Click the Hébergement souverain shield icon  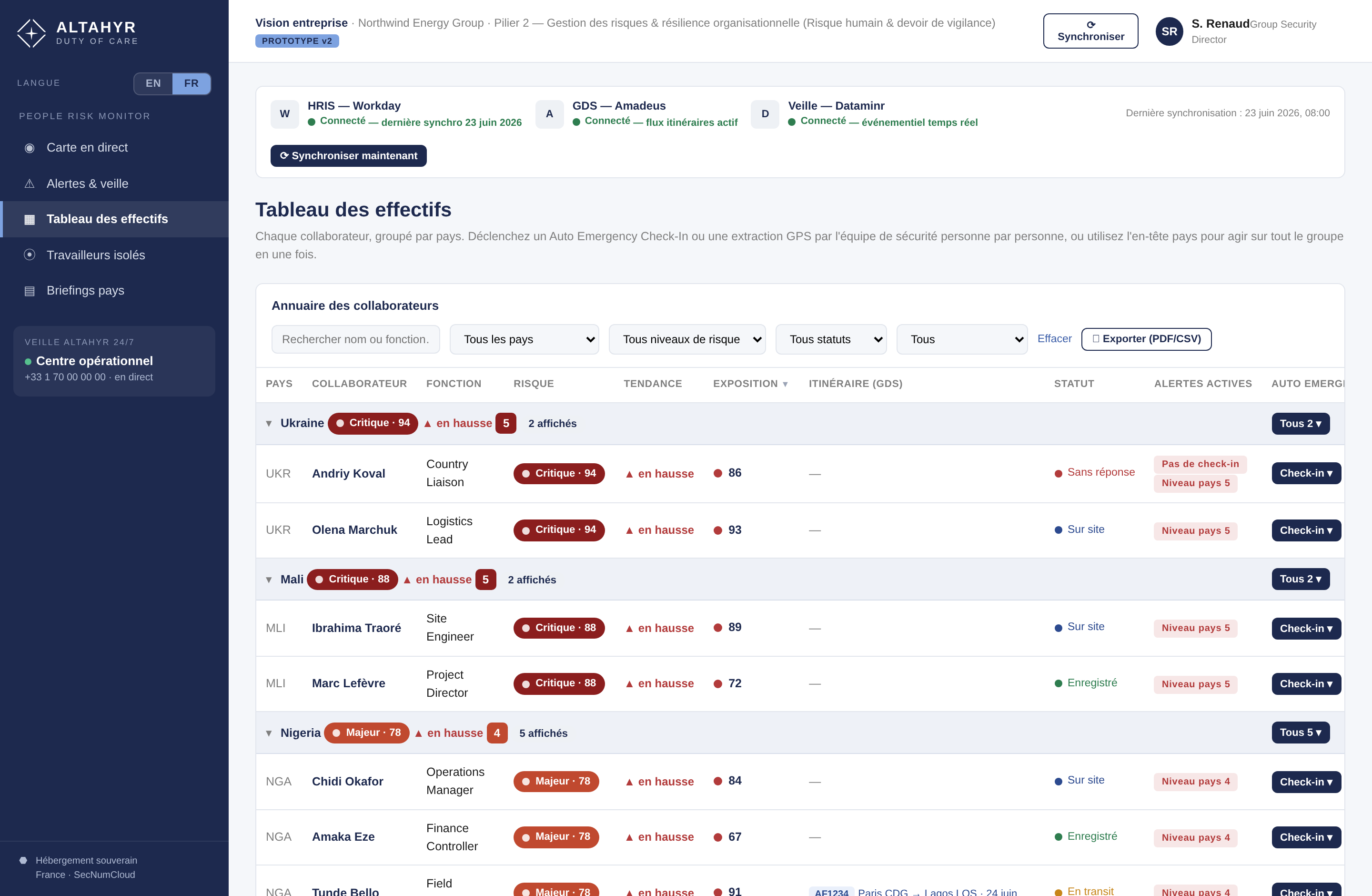(23, 860)
